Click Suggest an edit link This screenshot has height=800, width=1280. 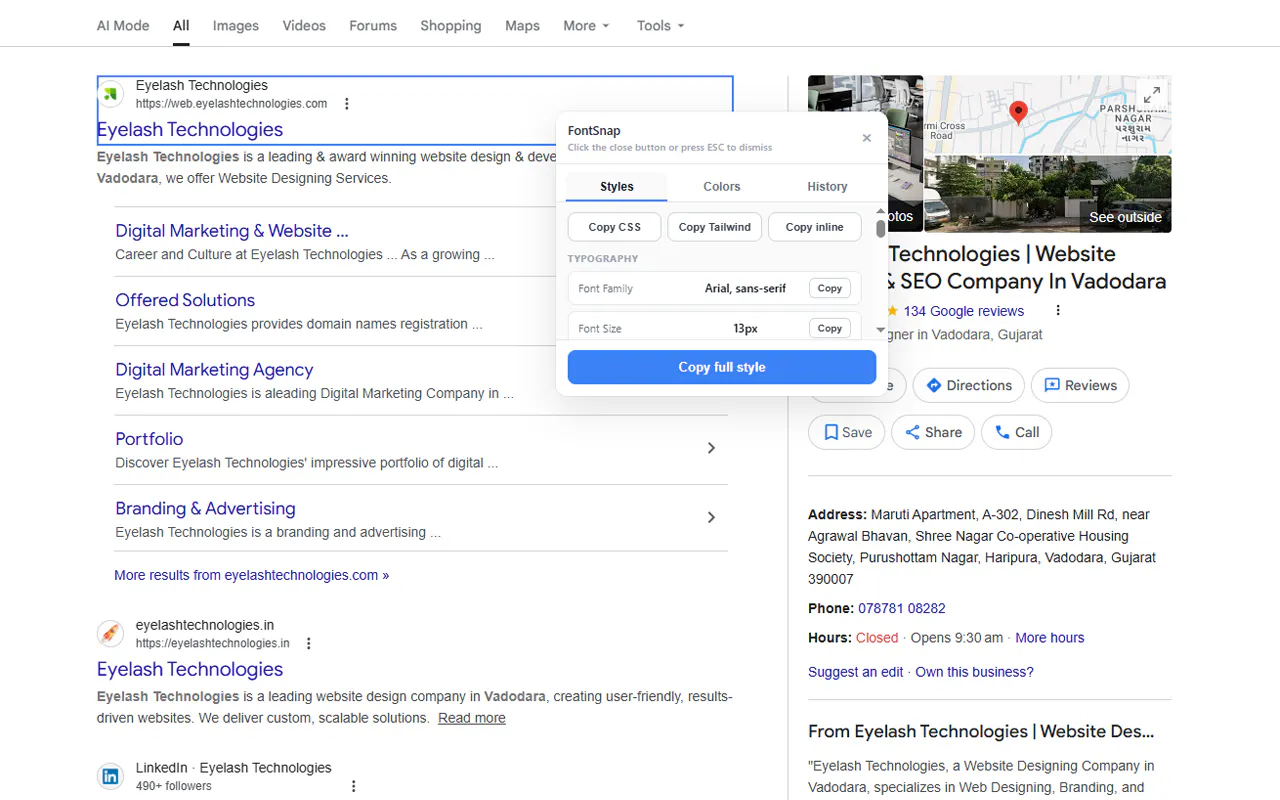pyautogui.click(x=856, y=672)
